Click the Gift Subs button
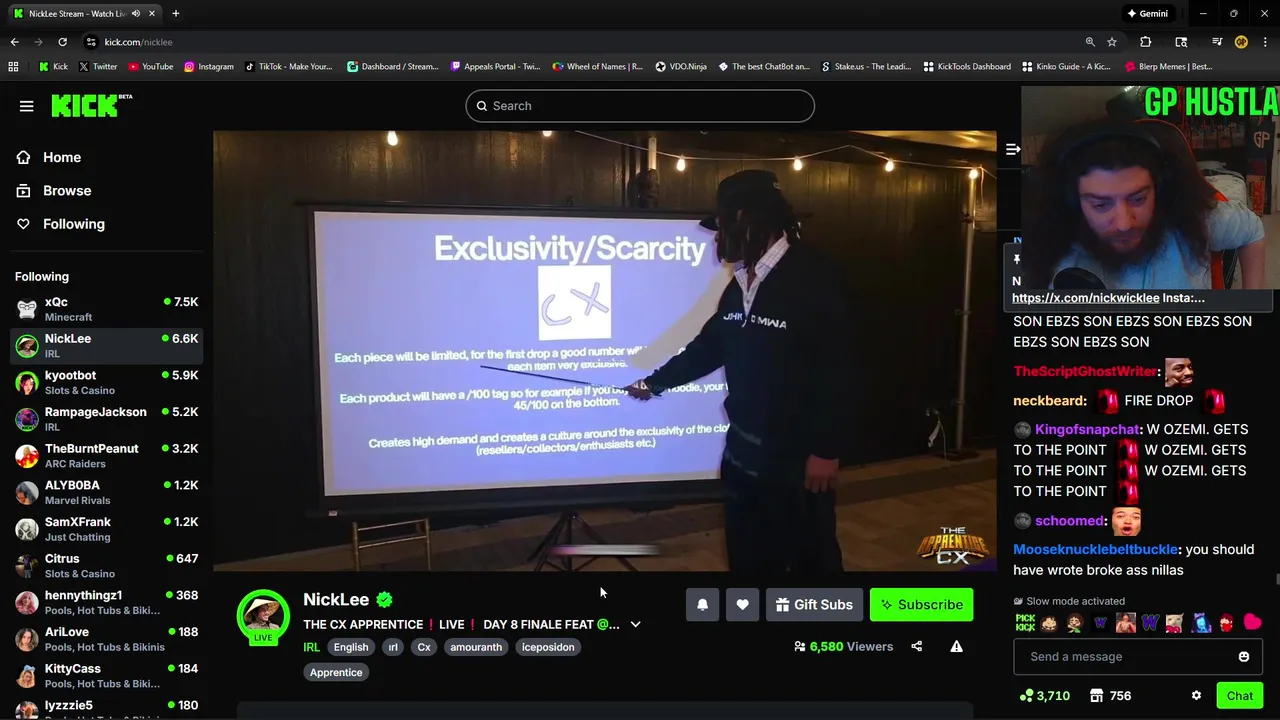The width and height of the screenshot is (1280, 720). pyautogui.click(x=815, y=605)
